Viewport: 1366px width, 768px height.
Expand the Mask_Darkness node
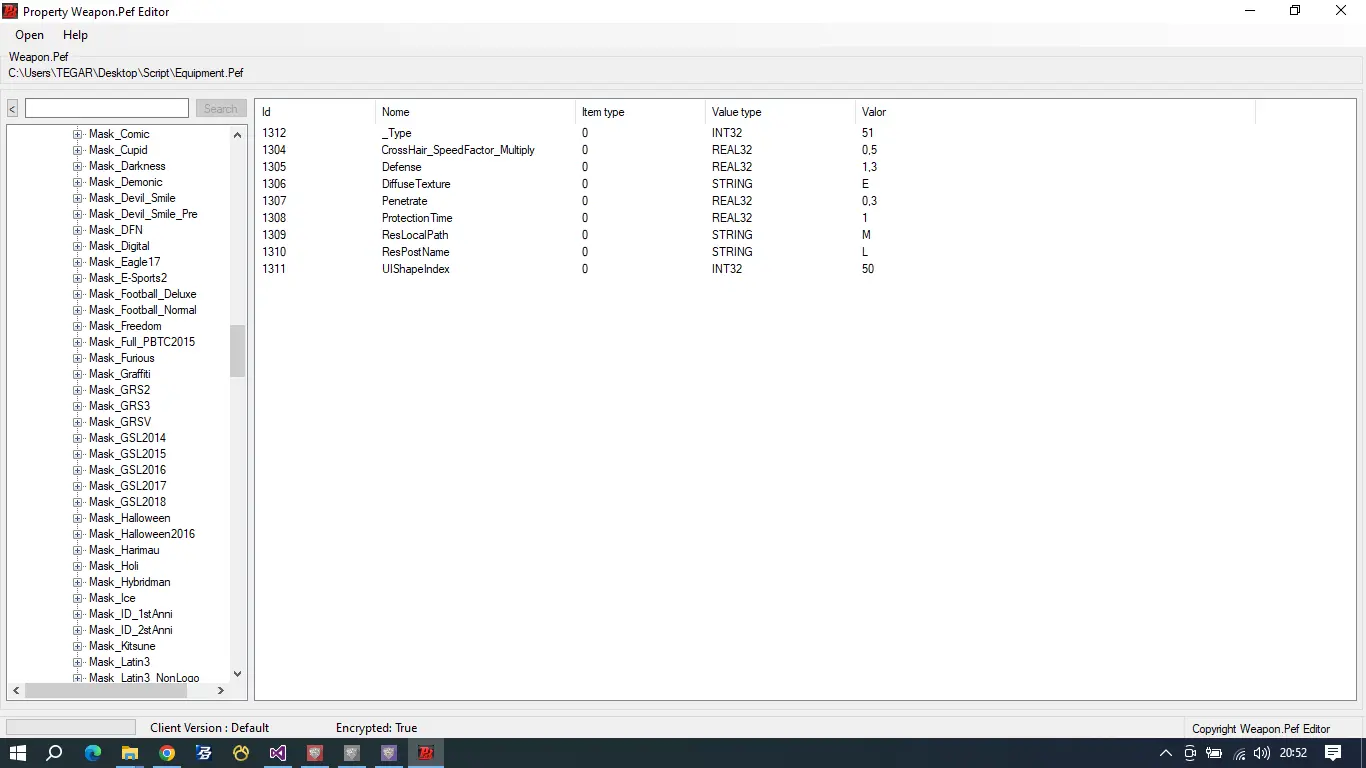pyautogui.click(x=78, y=166)
